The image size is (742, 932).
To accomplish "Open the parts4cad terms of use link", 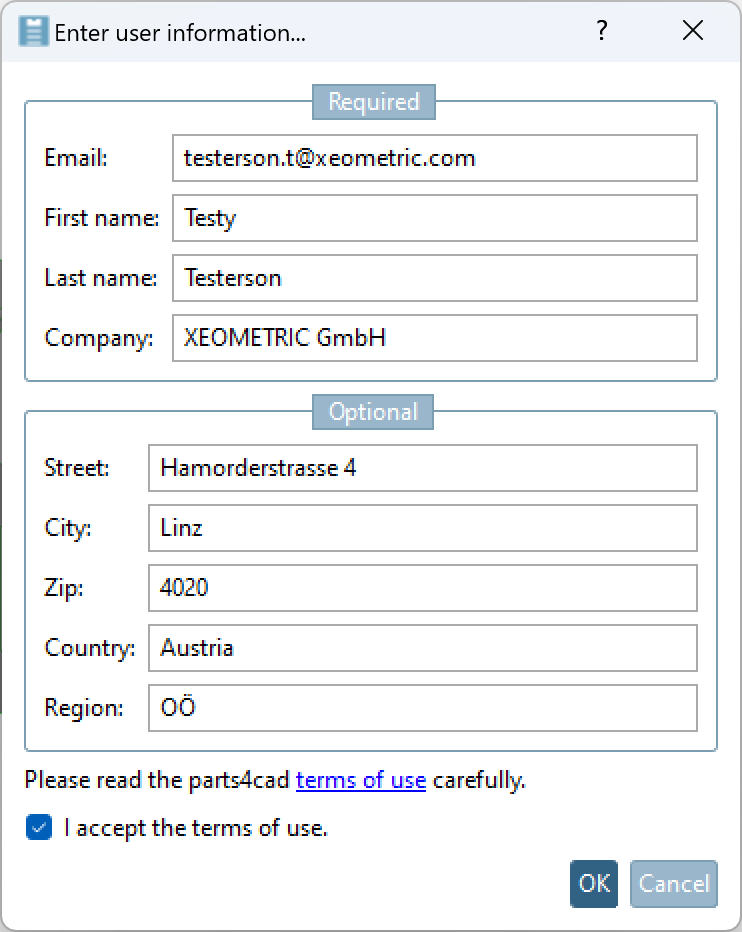I will [361, 780].
